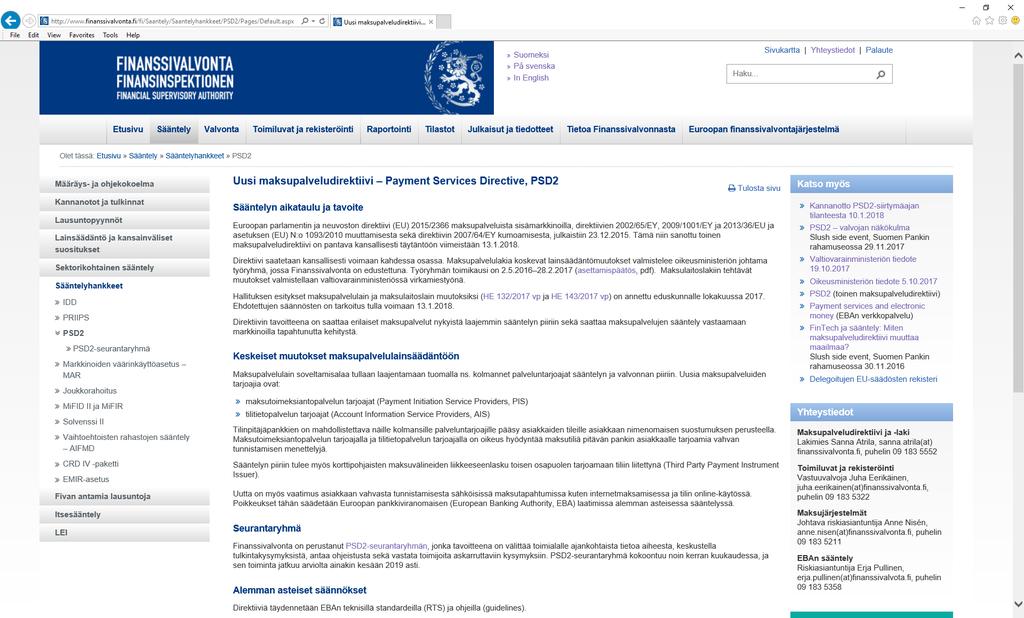Switch language to In English

[x=531, y=78]
